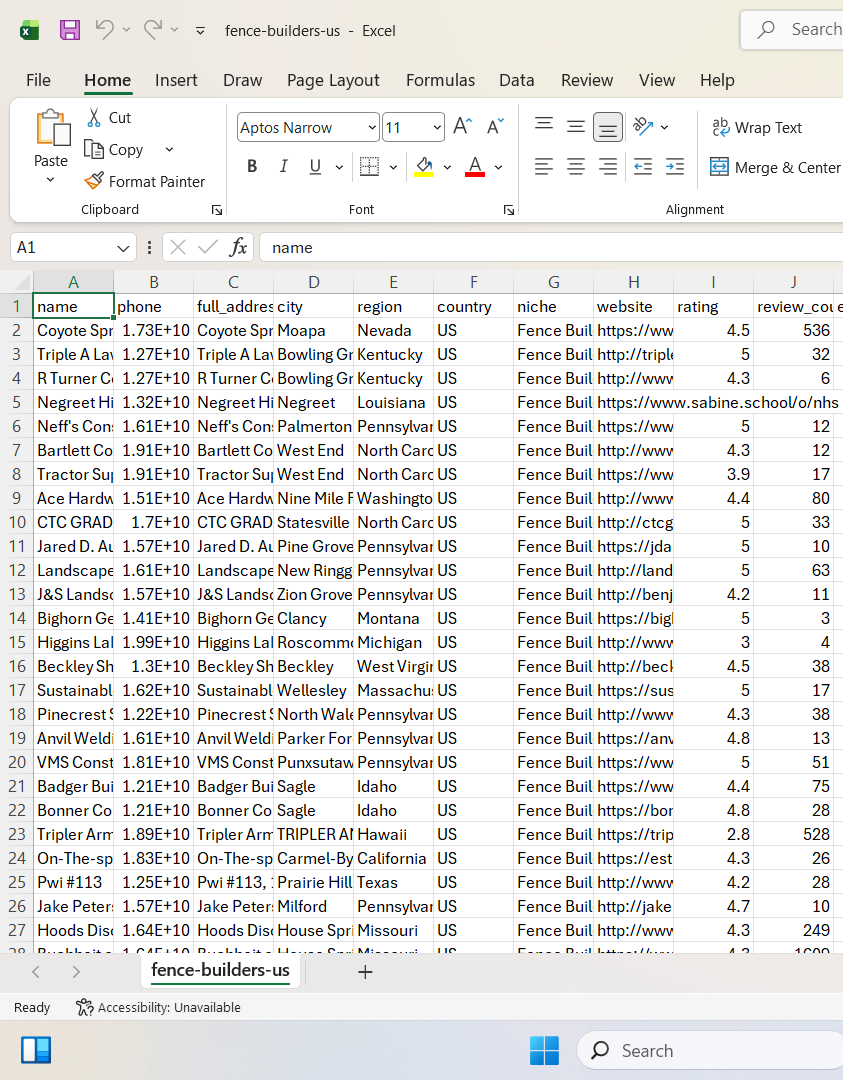843x1080 pixels.
Task: Select row header 14
Action: coord(17,618)
